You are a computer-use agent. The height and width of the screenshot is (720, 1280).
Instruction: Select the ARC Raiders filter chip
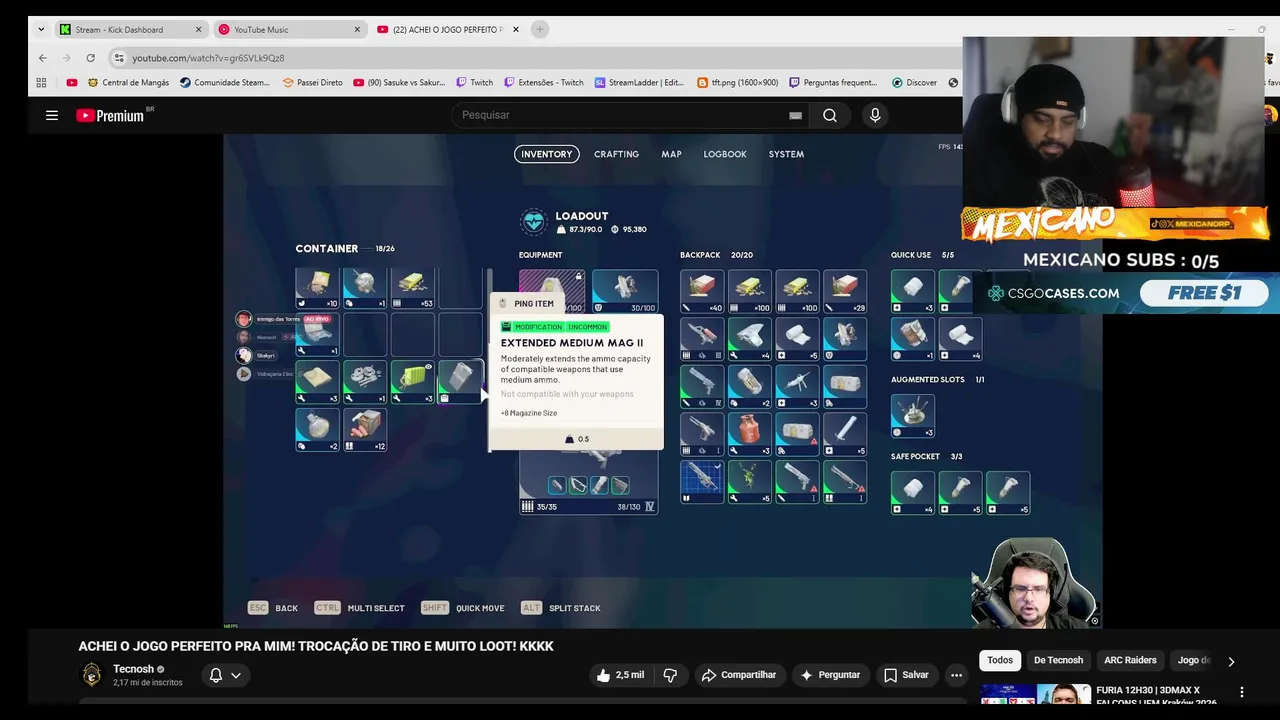1130,660
